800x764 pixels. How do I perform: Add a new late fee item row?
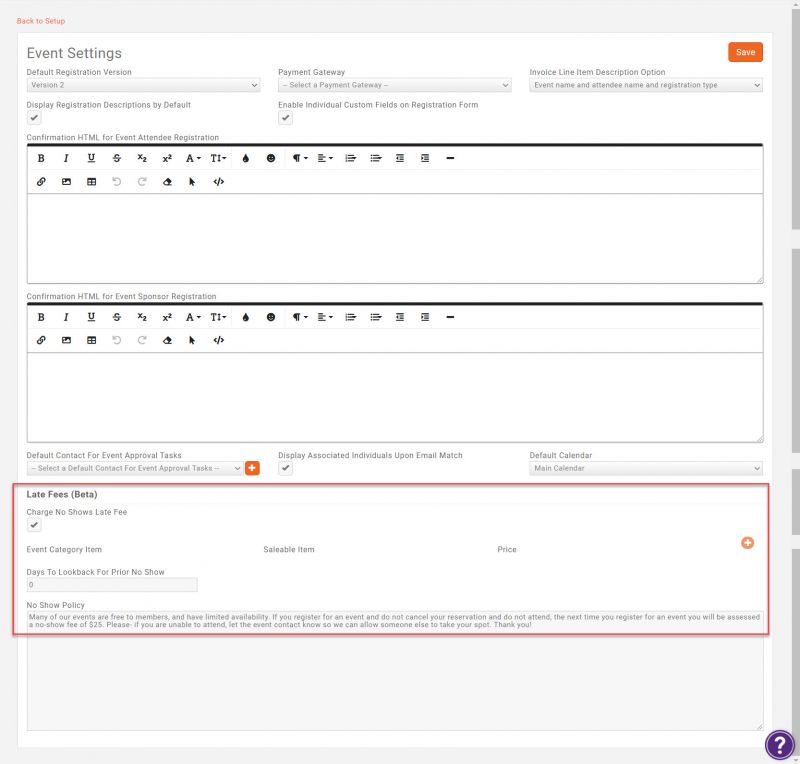coord(747,543)
